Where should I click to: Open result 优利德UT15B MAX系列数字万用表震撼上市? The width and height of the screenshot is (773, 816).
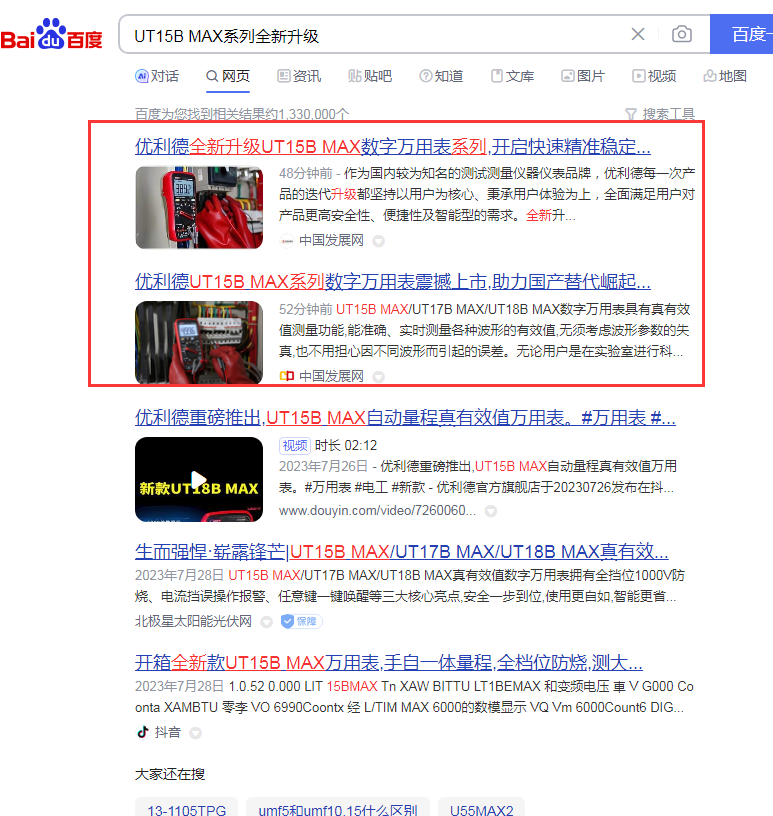tap(392, 282)
